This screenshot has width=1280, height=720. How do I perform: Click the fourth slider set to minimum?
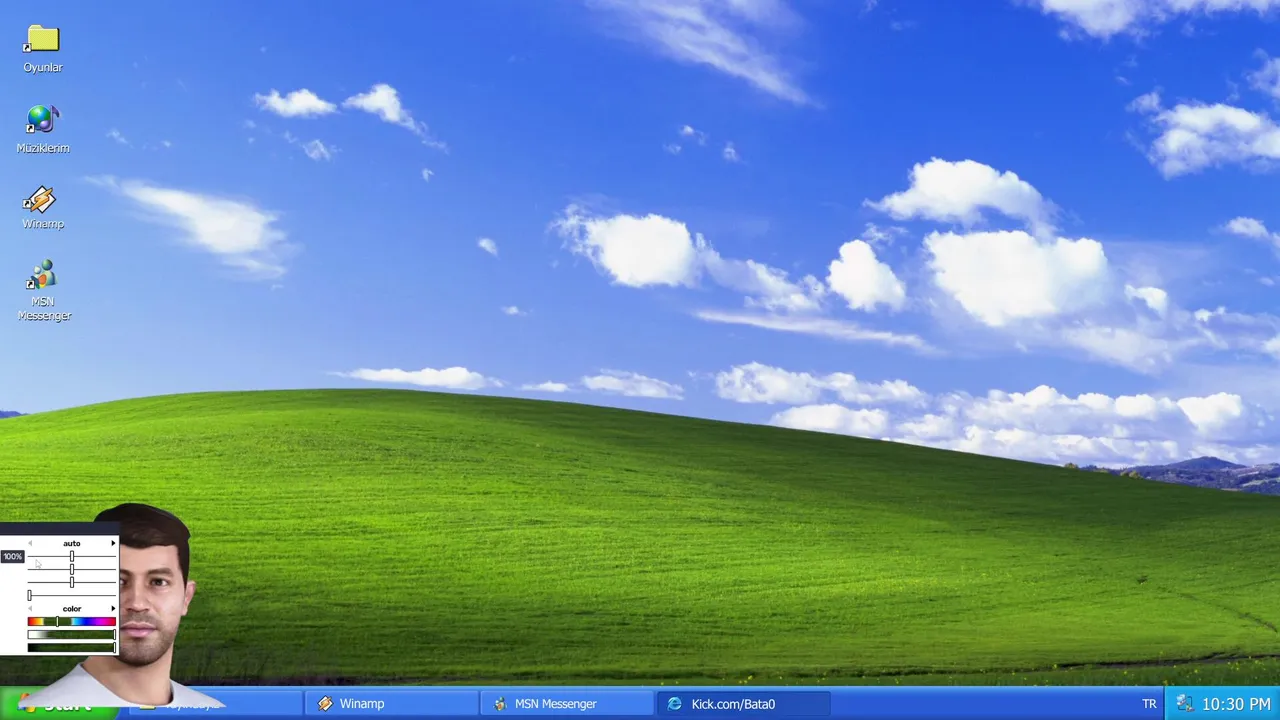tap(72, 595)
